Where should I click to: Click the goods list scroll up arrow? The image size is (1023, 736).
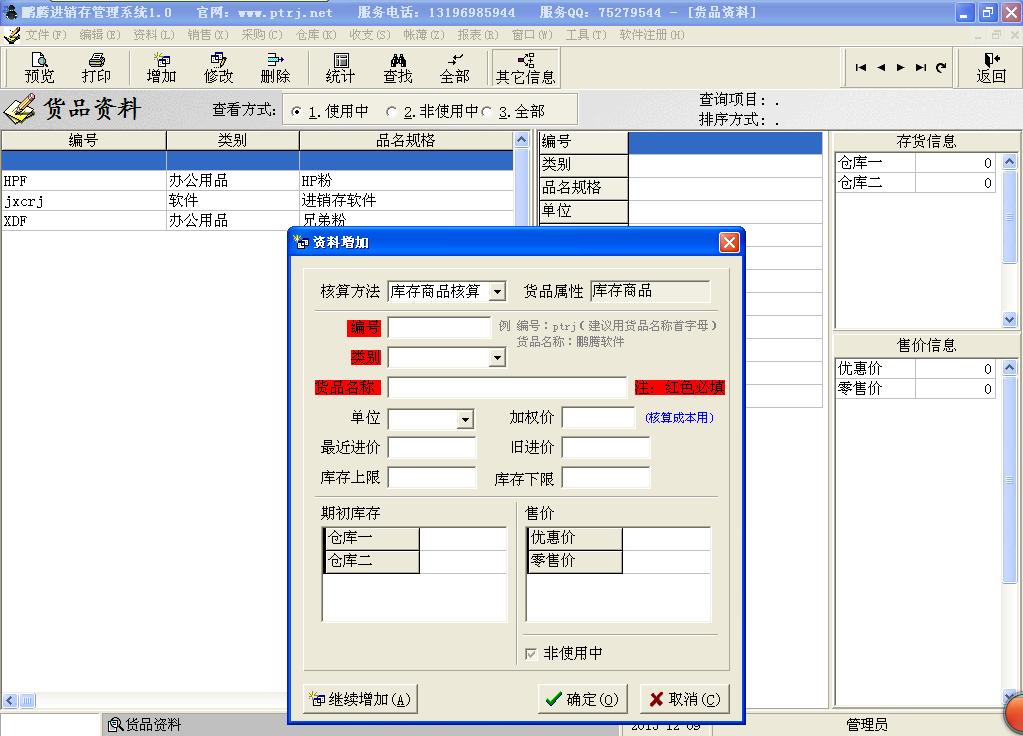tap(521, 140)
